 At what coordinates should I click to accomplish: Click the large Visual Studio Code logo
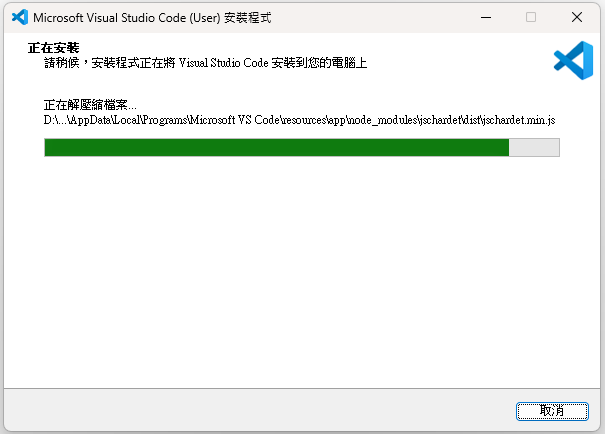(x=573, y=61)
